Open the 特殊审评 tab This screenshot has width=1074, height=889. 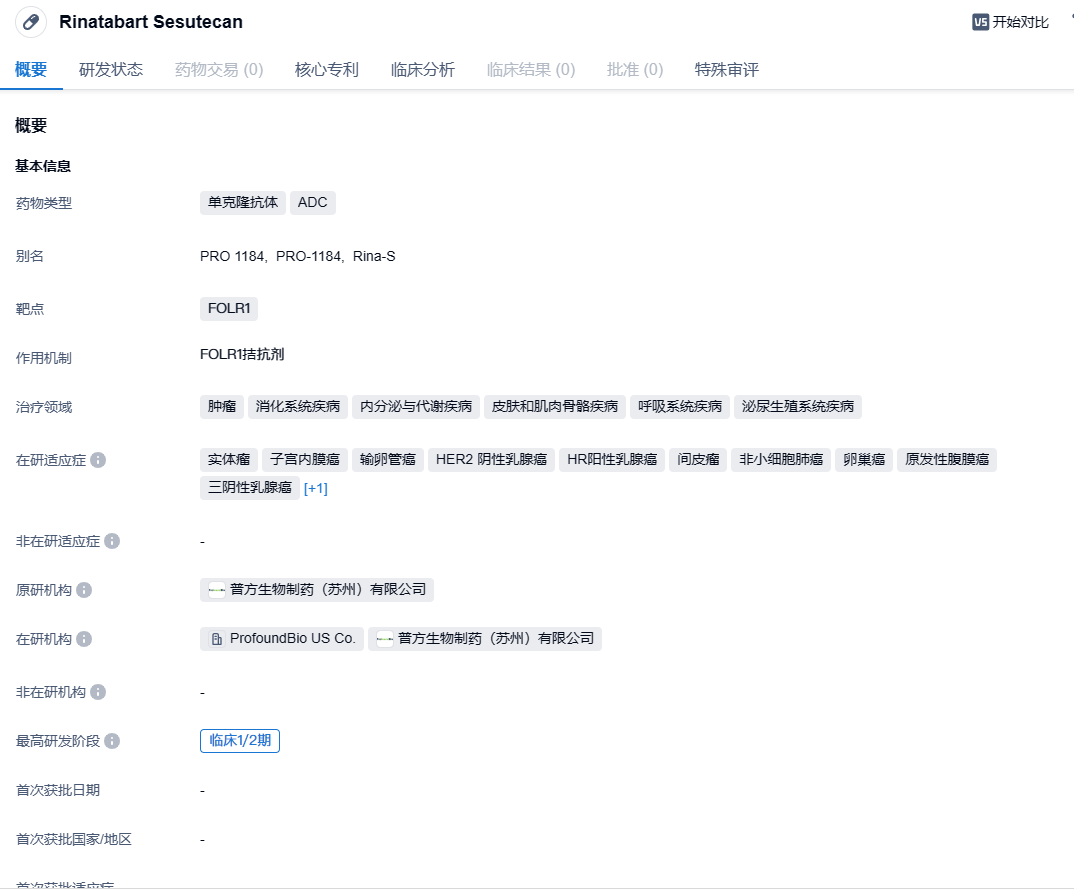(726, 69)
